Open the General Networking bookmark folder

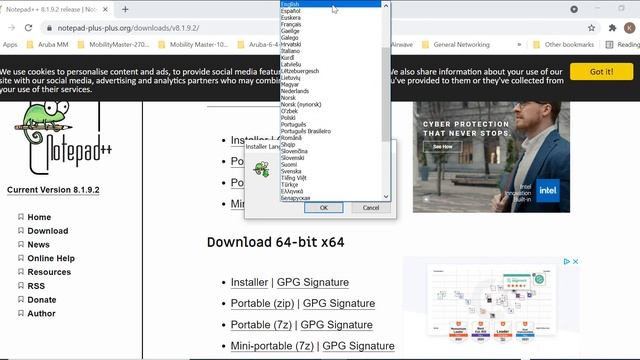coord(456,44)
